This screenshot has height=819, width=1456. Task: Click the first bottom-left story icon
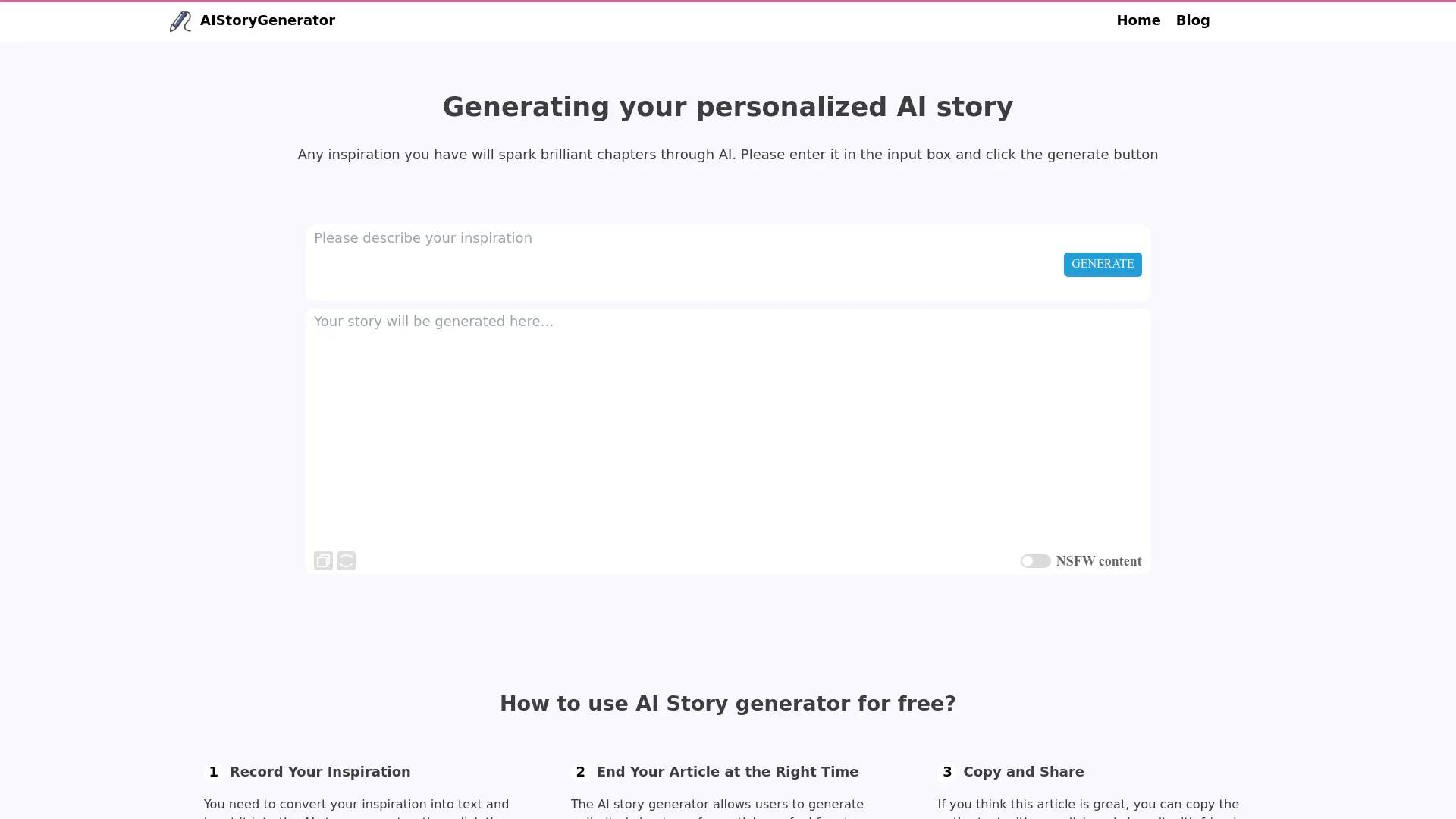tap(323, 560)
